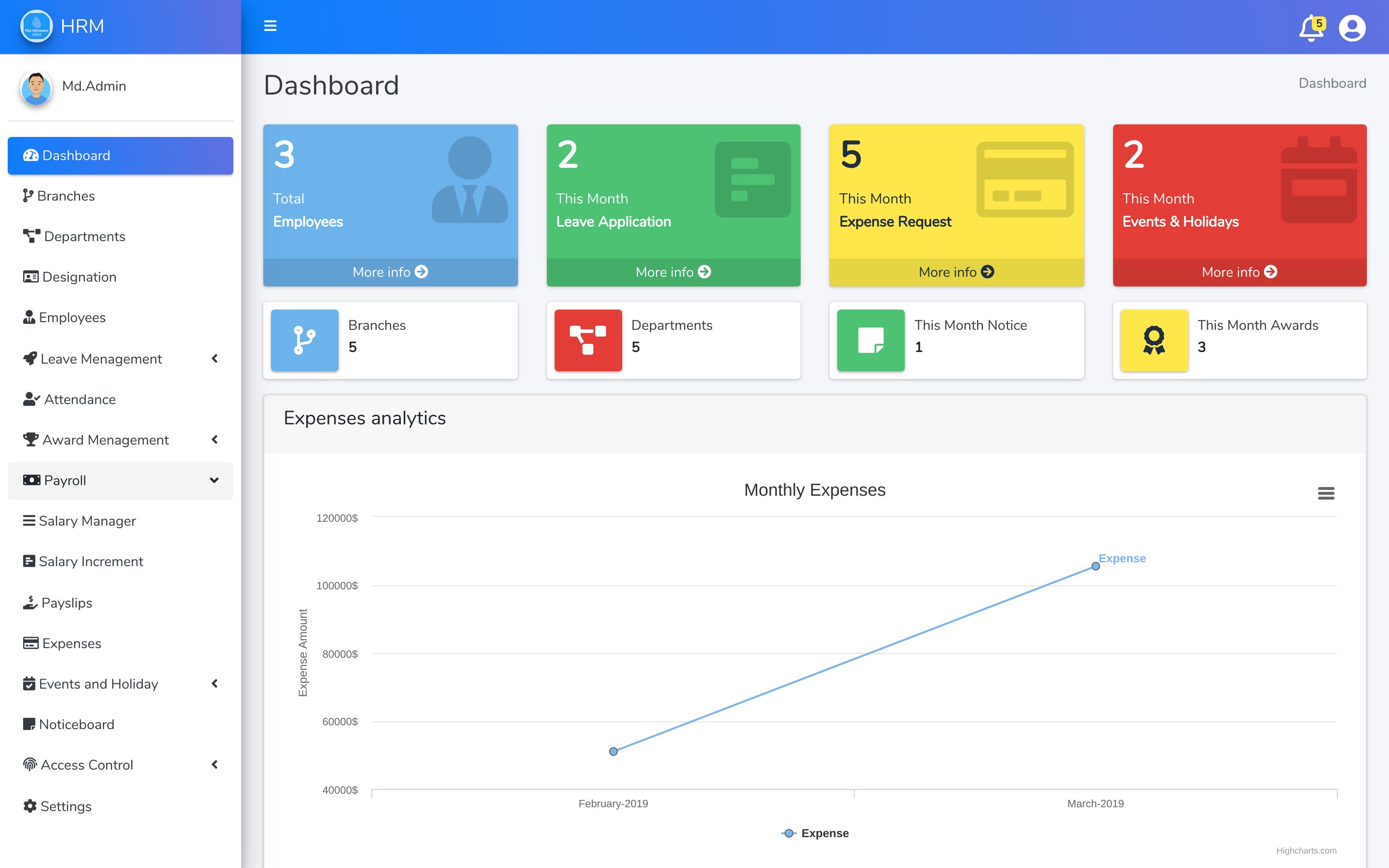Viewport: 1389px width, 868px height.
Task: Open Salary Manager menu item
Action: (x=87, y=521)
